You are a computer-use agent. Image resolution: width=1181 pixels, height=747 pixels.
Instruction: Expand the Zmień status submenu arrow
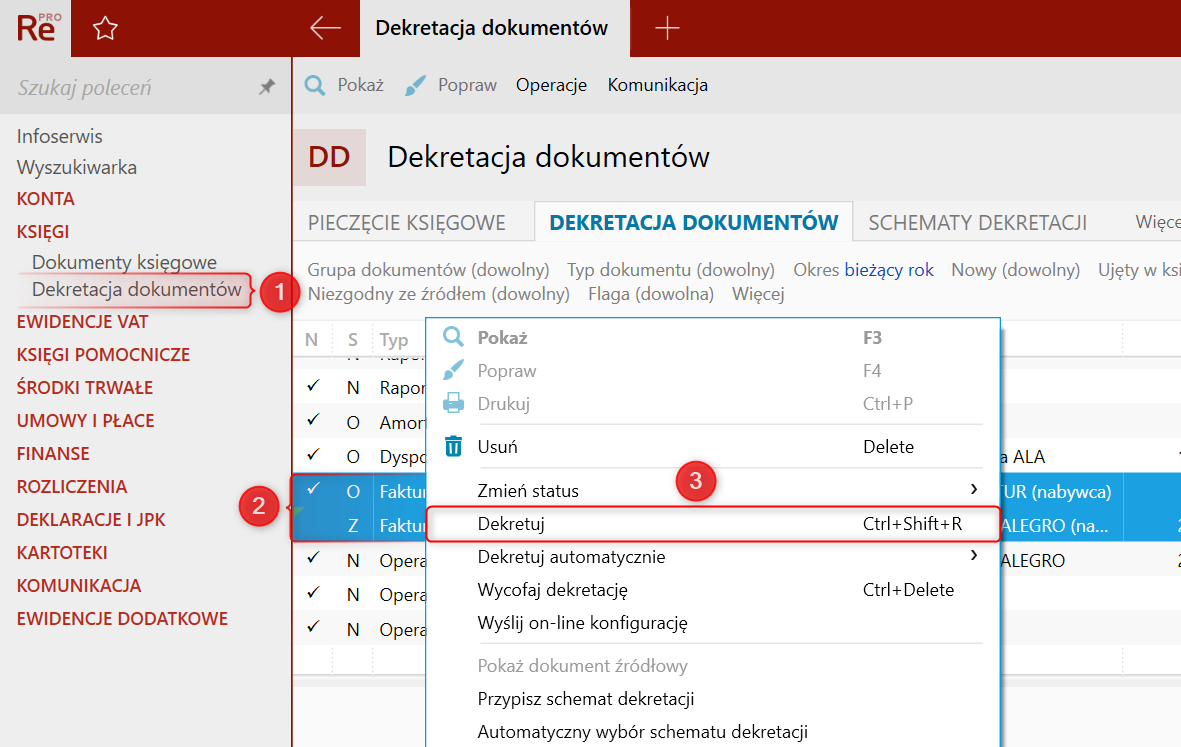click(974, 489)
